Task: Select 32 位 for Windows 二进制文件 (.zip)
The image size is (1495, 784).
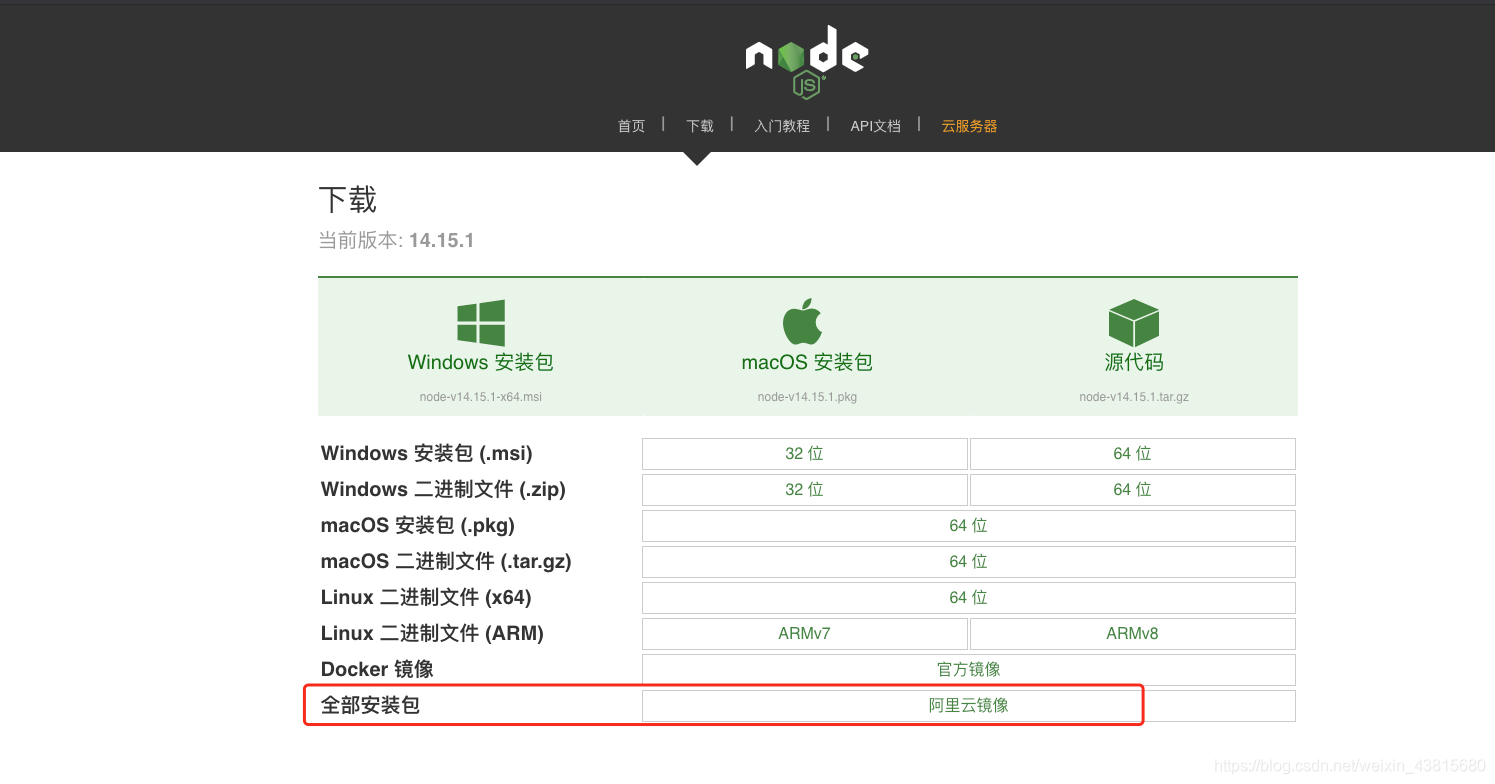Action: 805,490
